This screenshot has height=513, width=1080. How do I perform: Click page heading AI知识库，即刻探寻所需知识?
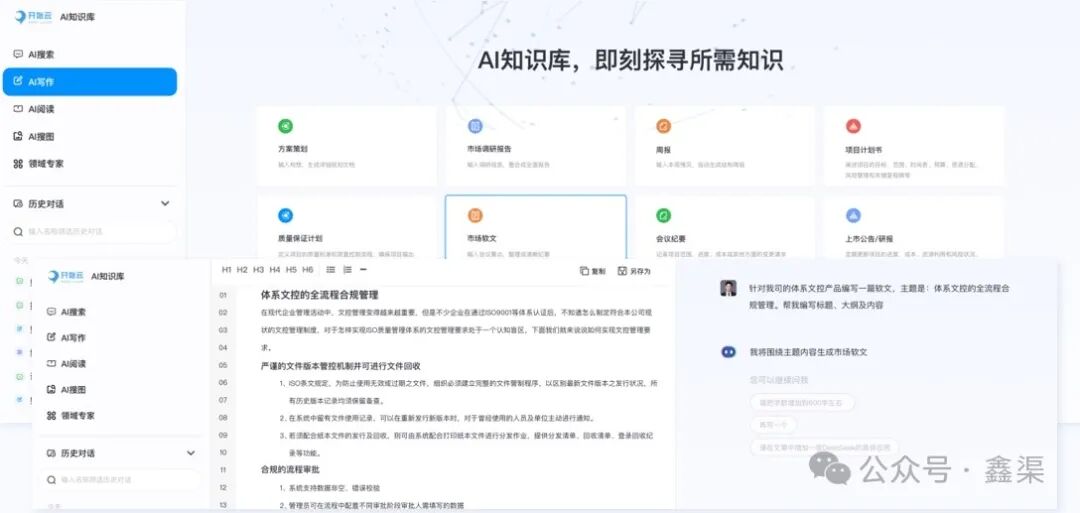point(630,60)
